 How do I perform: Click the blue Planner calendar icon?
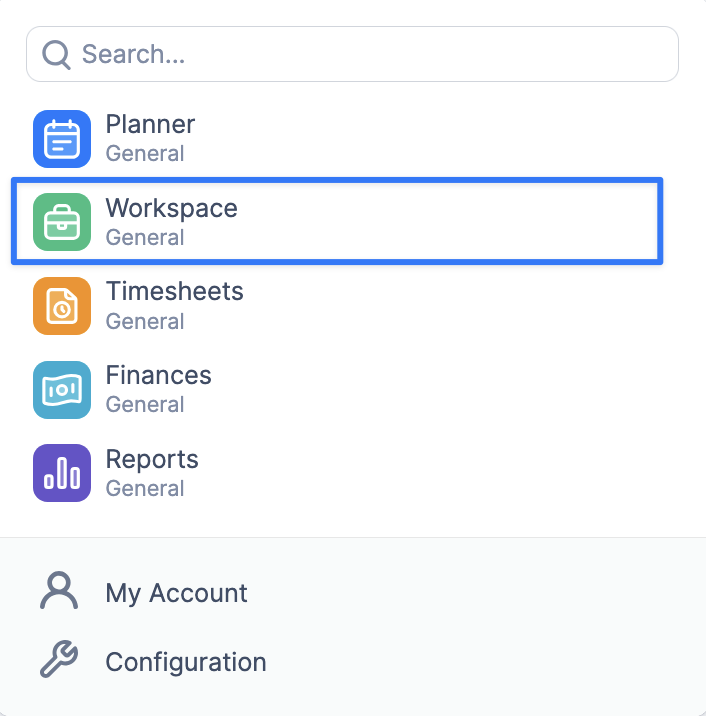[x=62, y=139]
